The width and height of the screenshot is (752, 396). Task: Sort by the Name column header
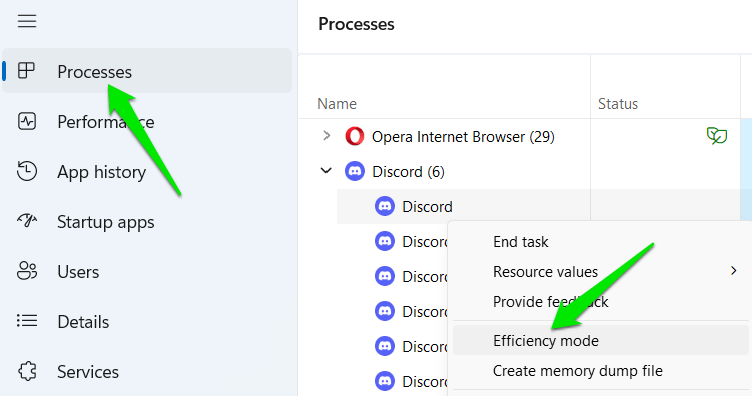[x=337, y=104]
